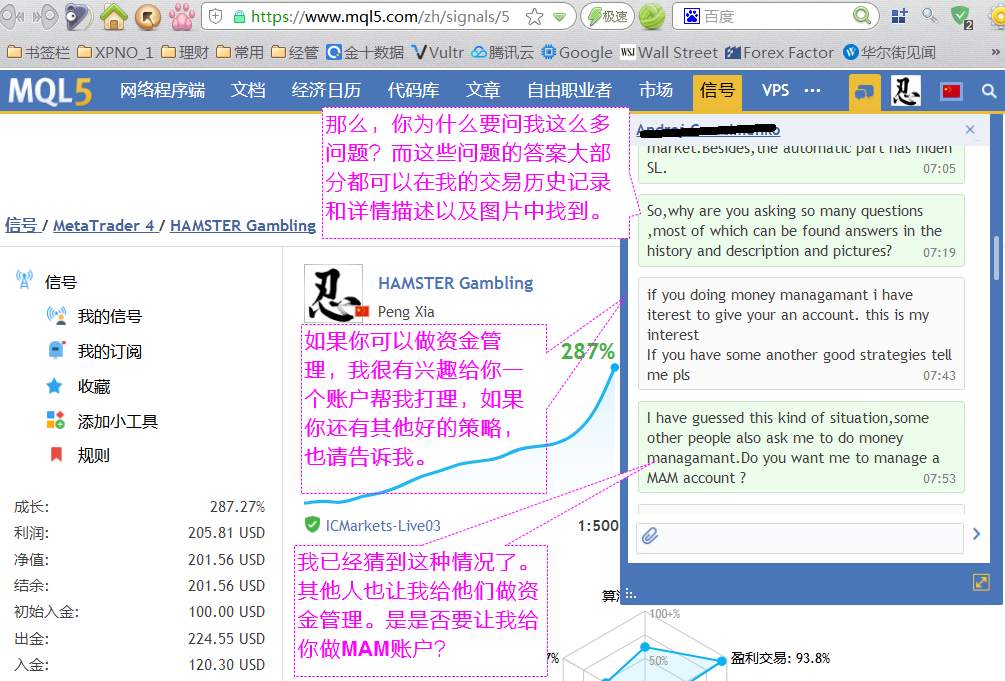Open the browser home page icon
The width and height of the screenshot is (1005, 681).
(113, 17)
